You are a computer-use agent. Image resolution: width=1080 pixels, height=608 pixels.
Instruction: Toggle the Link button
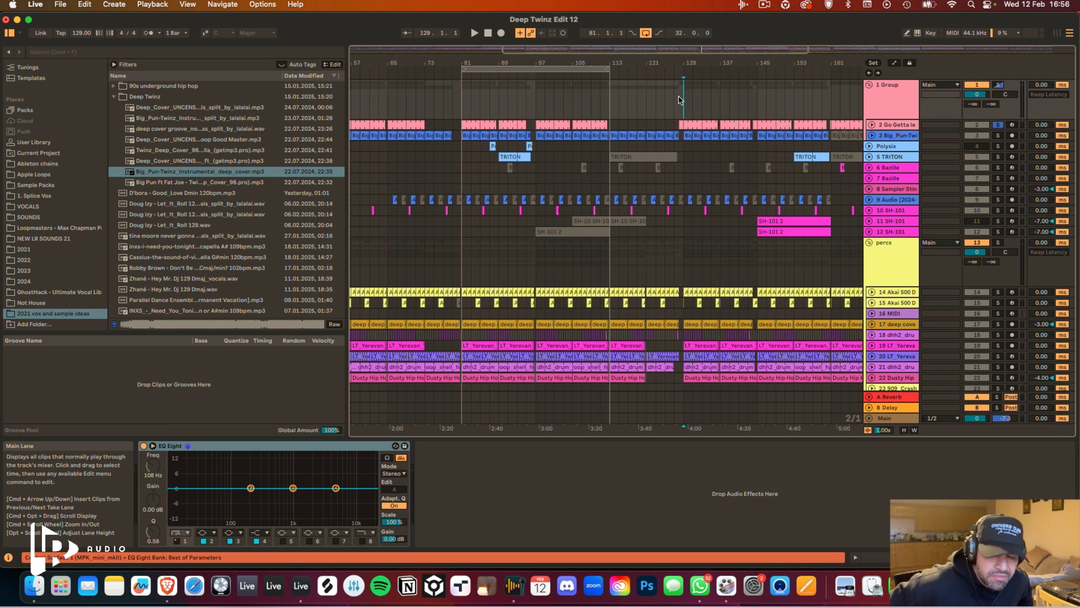click(40, 33)
